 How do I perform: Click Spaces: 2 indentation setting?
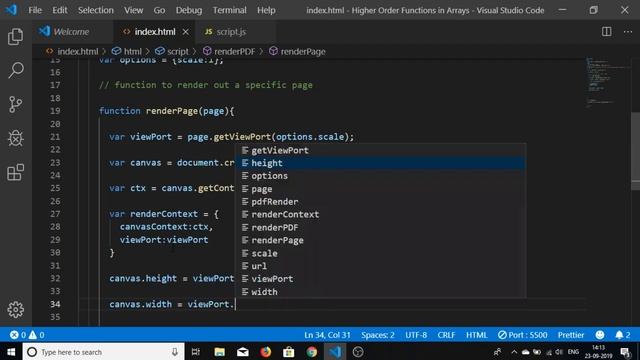click(x=378, y=335)
